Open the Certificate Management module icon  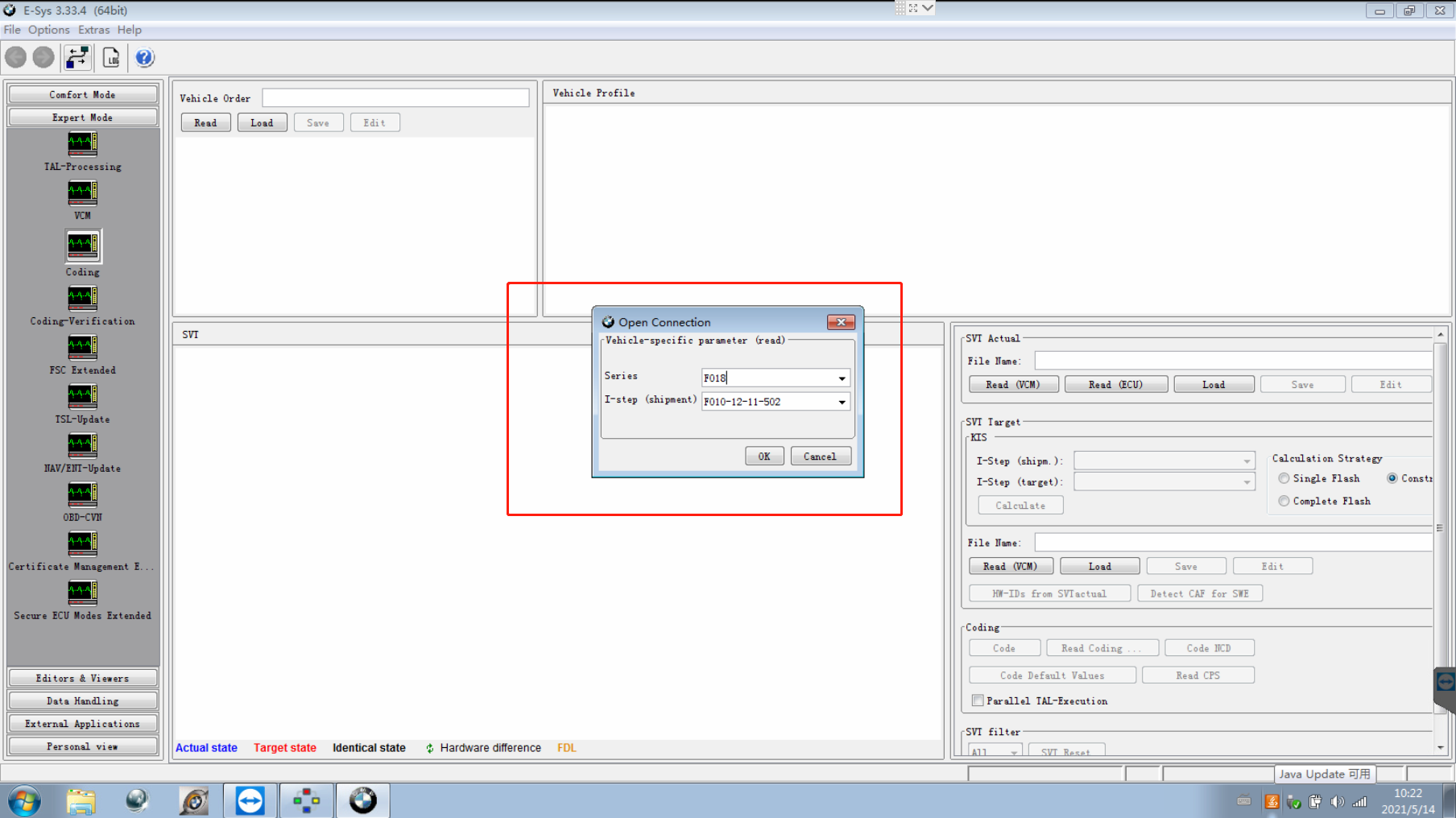(82, 543)
